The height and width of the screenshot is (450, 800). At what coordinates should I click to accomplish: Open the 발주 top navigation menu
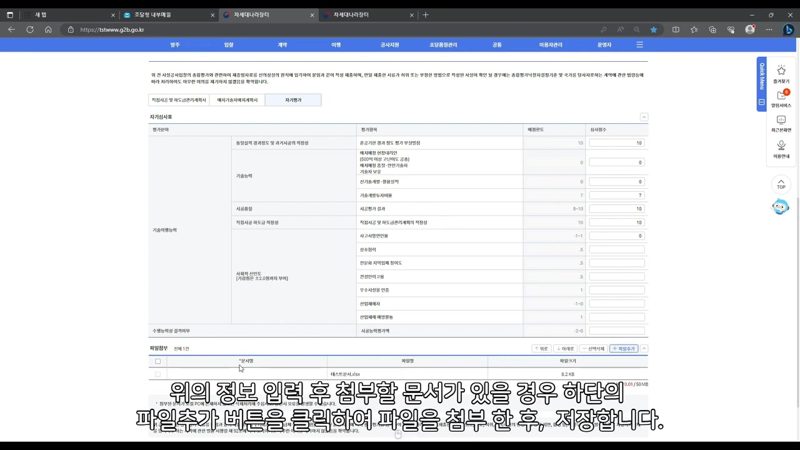[x=175, y=45]
